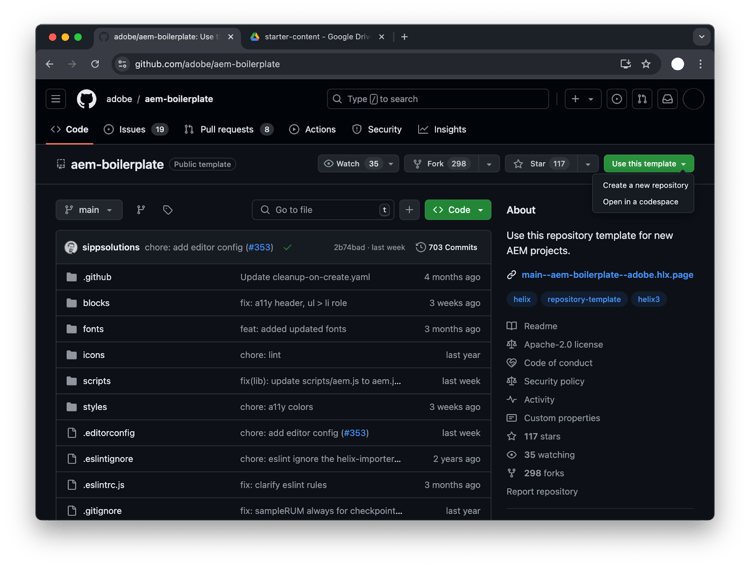Open the GitHub hamburger navigation menu
Screen dimensions: 750x567
[x=55, y=99]
